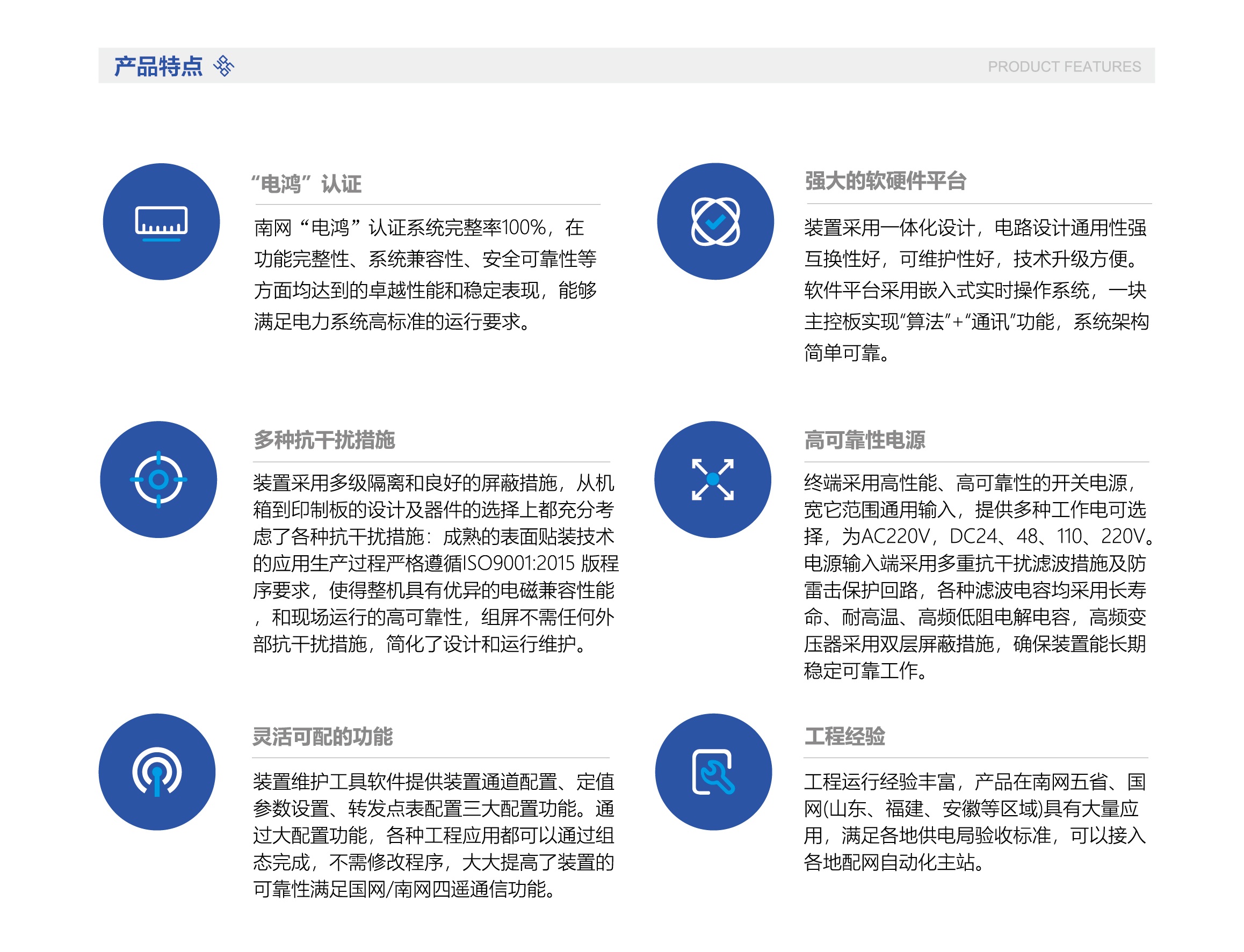Click the paragraph starting 工程运行经验丰富
Image resolution: width=1244 pixels, height=952 pixels.
(x=975, y=822)
